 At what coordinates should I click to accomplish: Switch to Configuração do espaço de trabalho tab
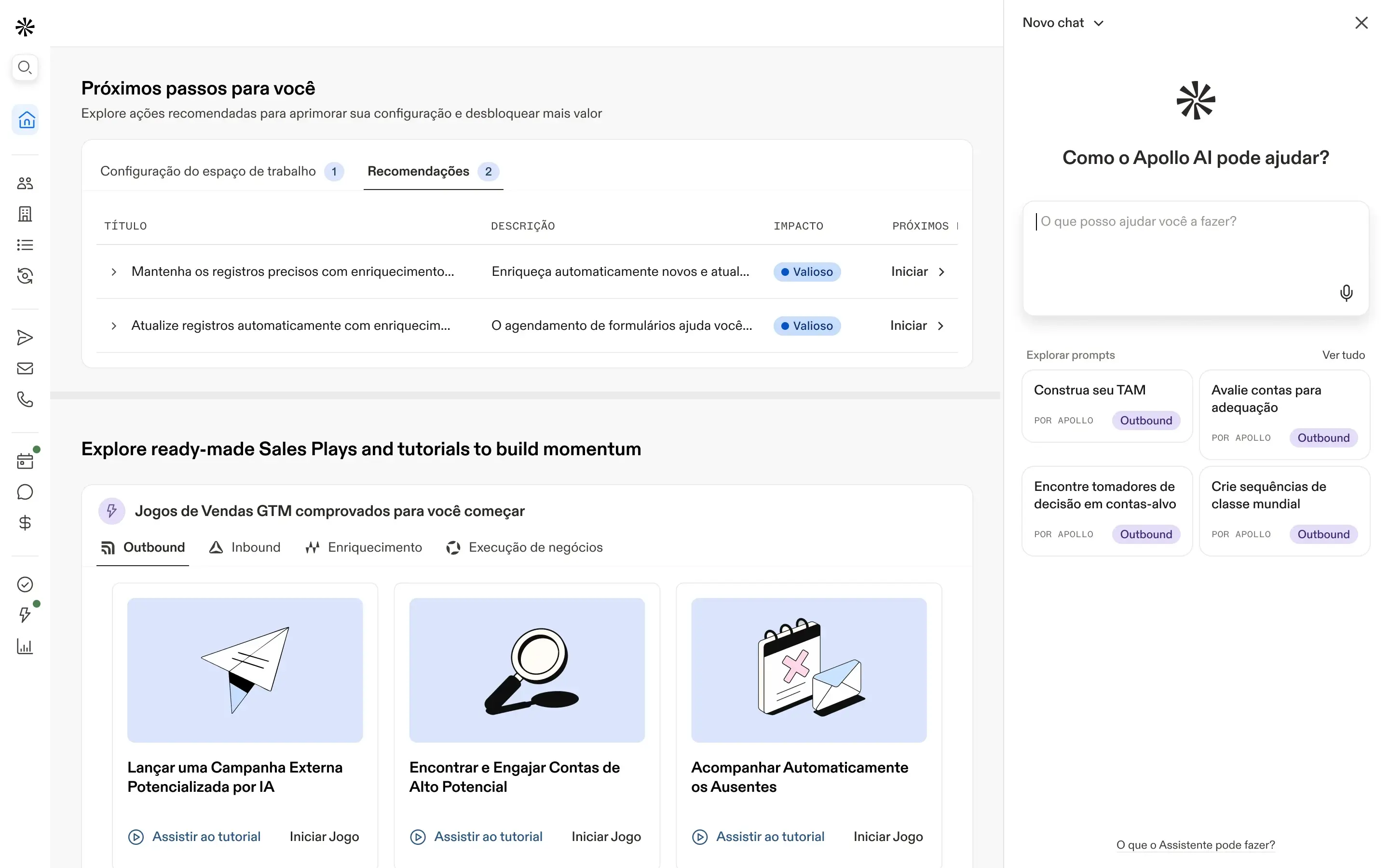[208, 171]
